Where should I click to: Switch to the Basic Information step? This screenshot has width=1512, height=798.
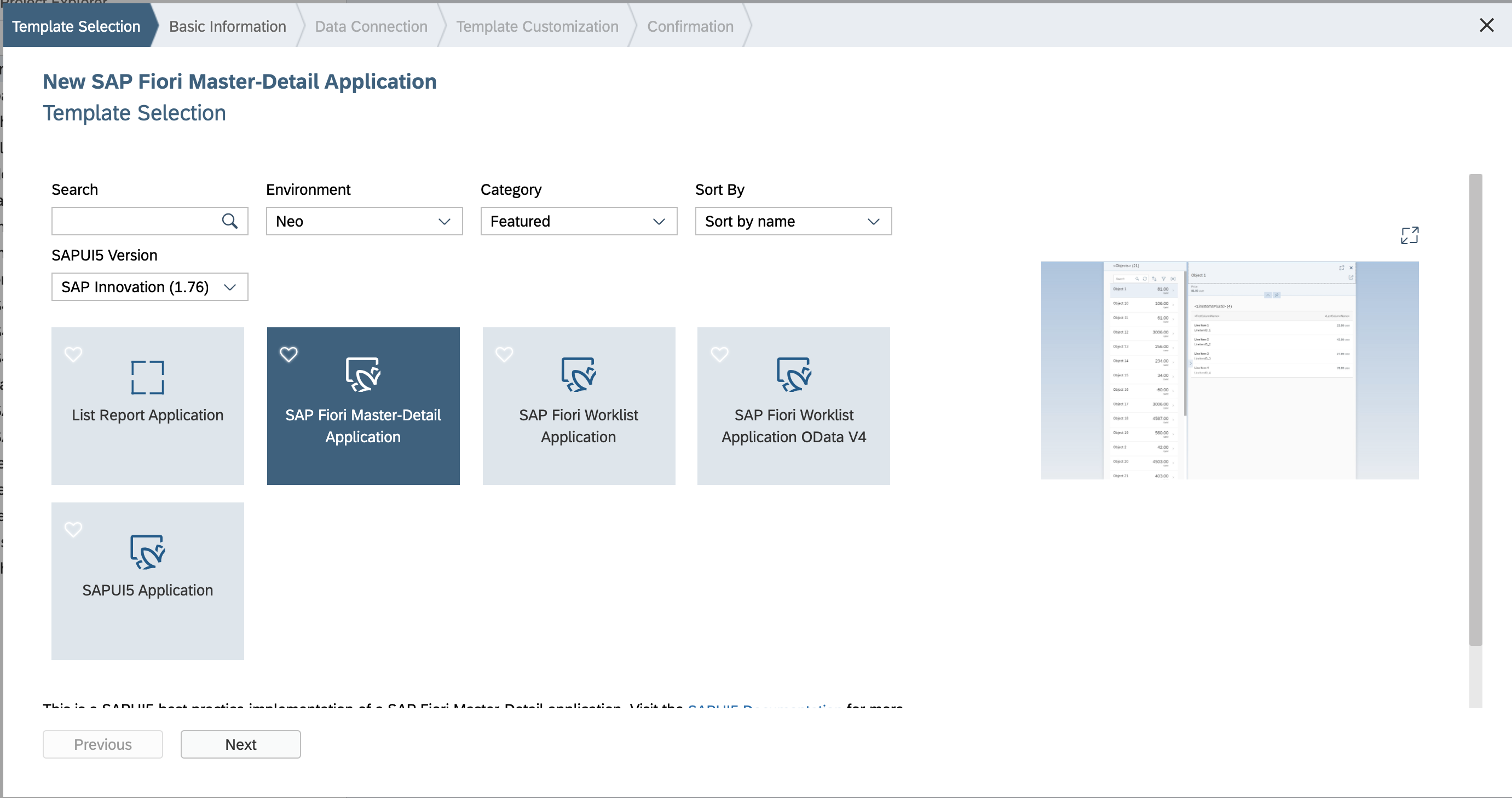click(x=227, y=26)
